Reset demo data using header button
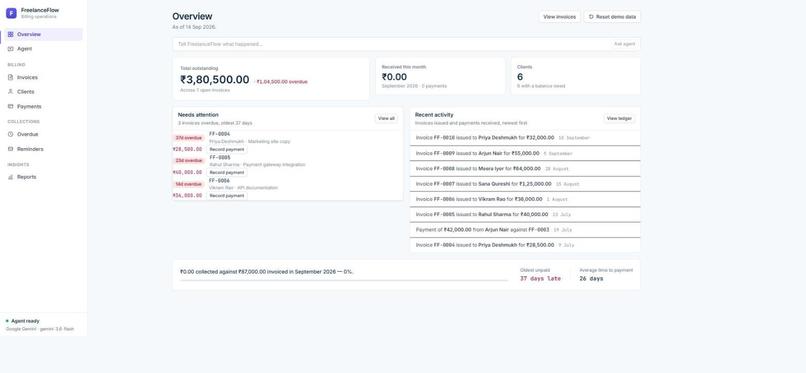Image resolution: width=806 pixels, height=373 pixels. pos(612,17)
